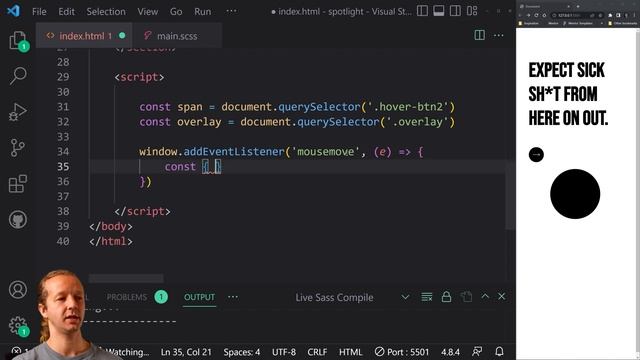Open the Edit menu
The height and width of the screenshot is (360, 640).
66,11
